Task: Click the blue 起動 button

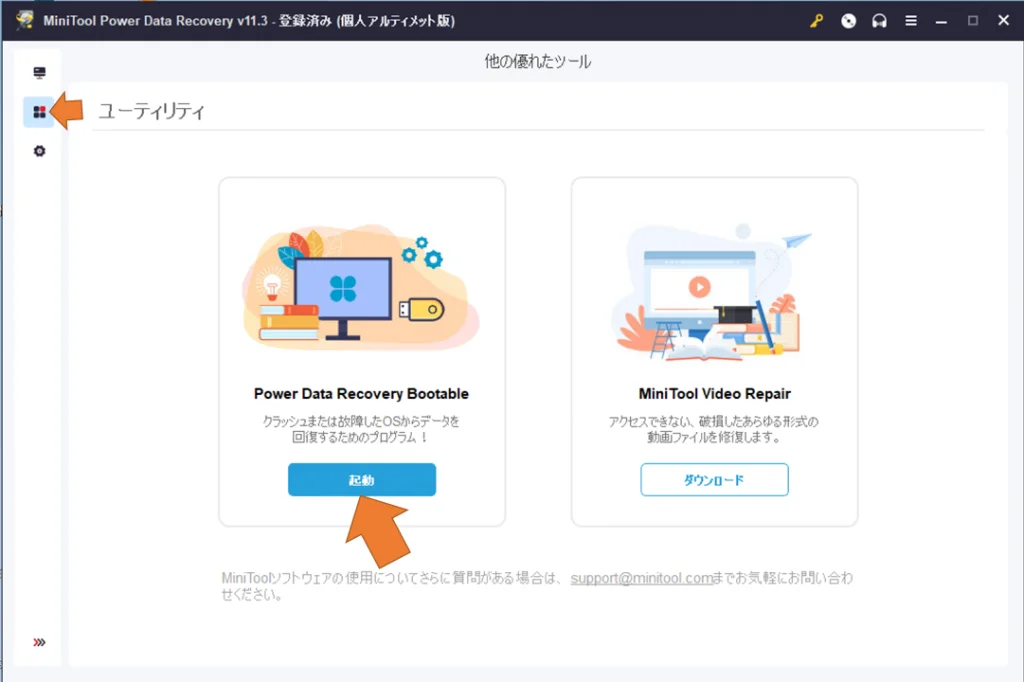Action: tap(362, 480)
